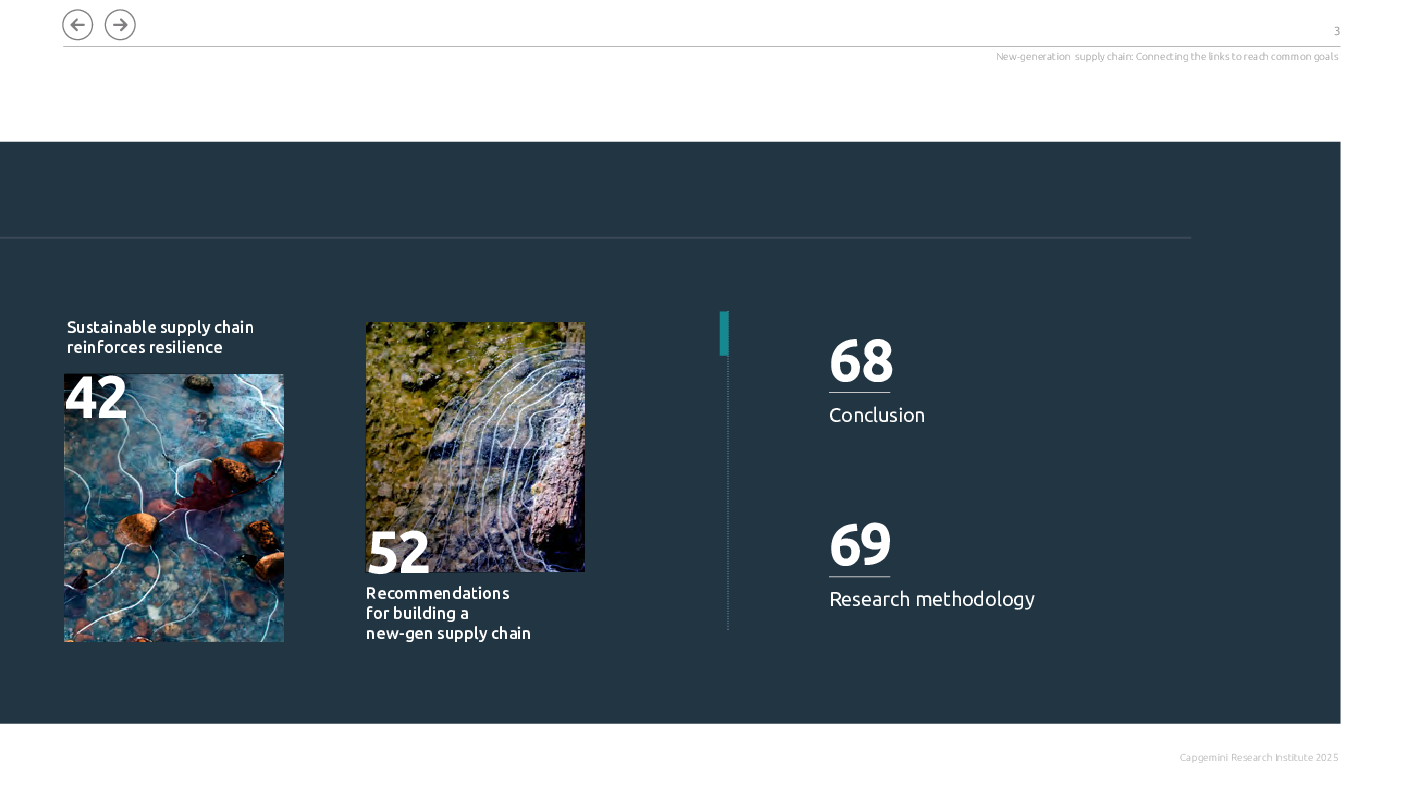Click the page 42 water leaf thumbnail
Screen dimensions: 1403x789
174,508
